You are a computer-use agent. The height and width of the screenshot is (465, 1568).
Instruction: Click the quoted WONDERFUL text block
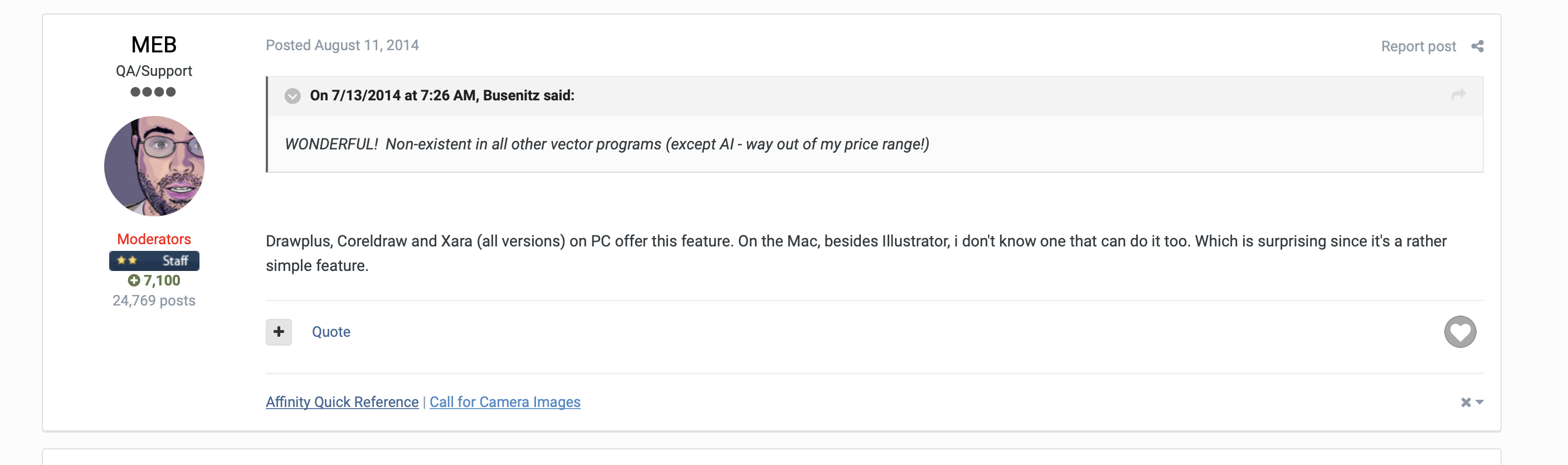(x=607, y=144)
